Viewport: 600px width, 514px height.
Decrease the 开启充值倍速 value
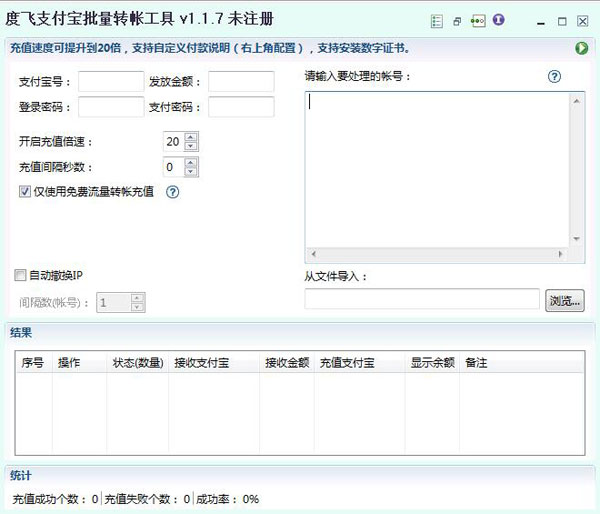pos(191,146)
